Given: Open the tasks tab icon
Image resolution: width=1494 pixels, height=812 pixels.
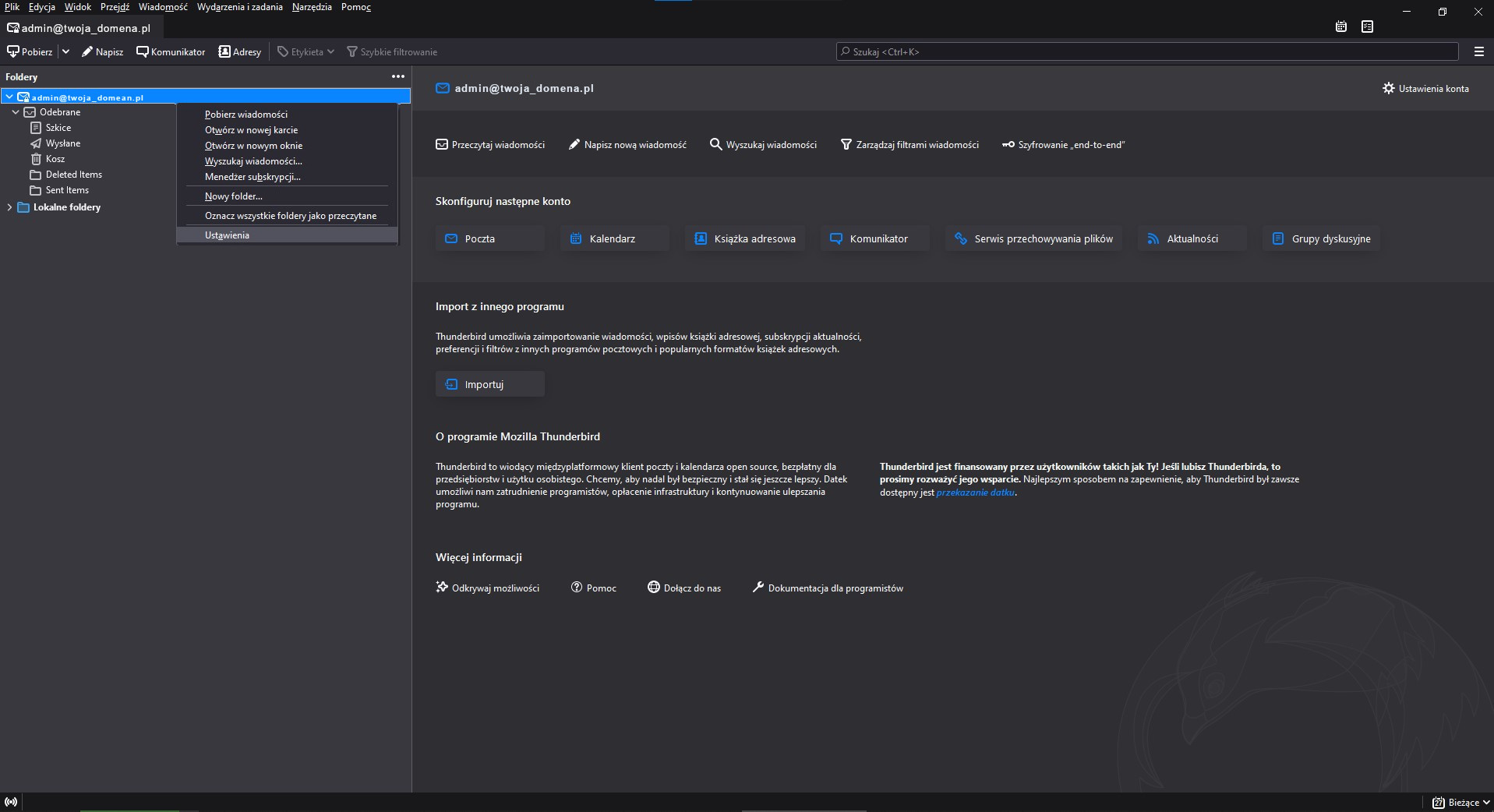Looking at the screenshot, I should tap(1367, 26).
